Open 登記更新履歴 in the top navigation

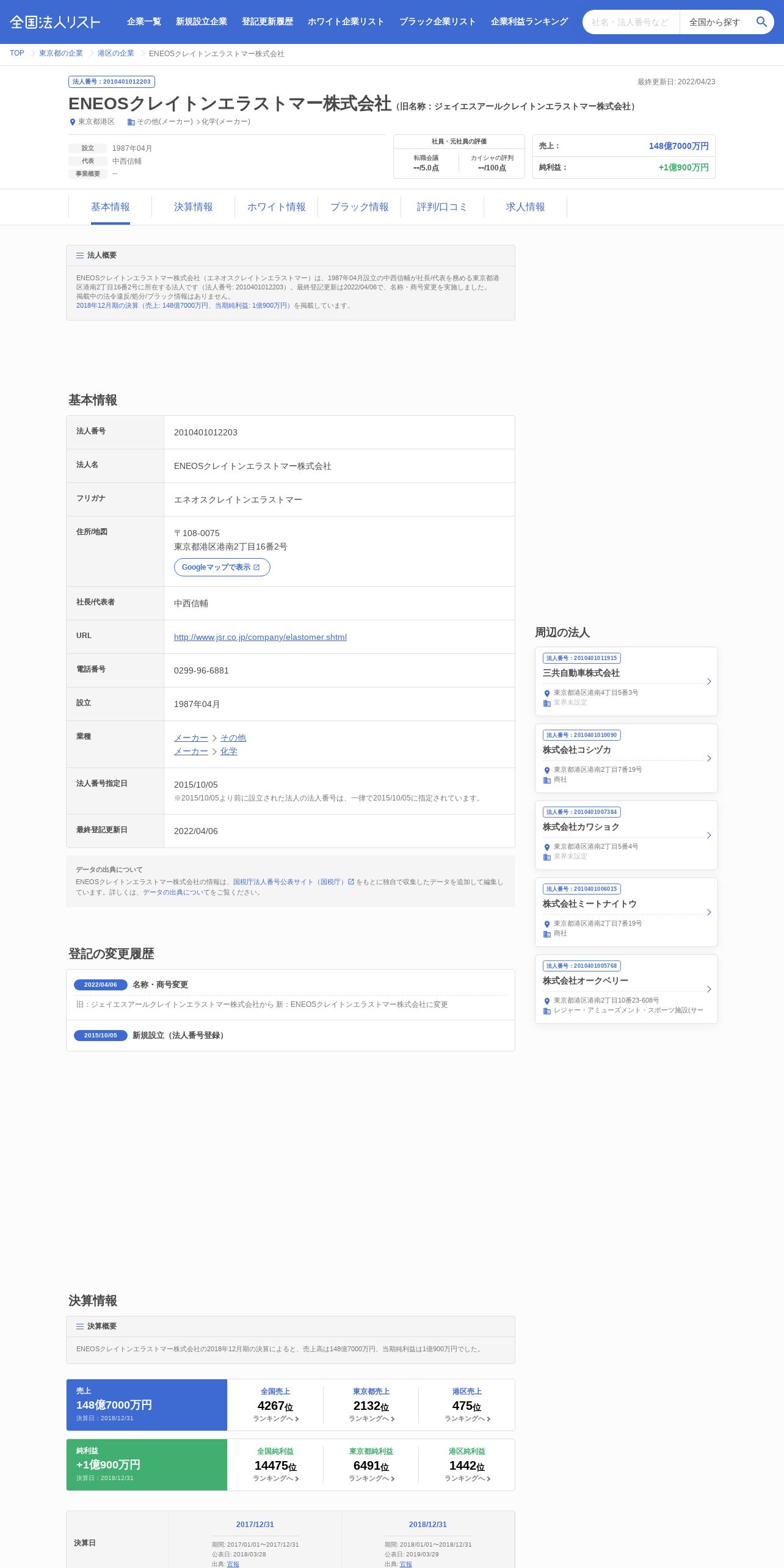coord(267,21)
